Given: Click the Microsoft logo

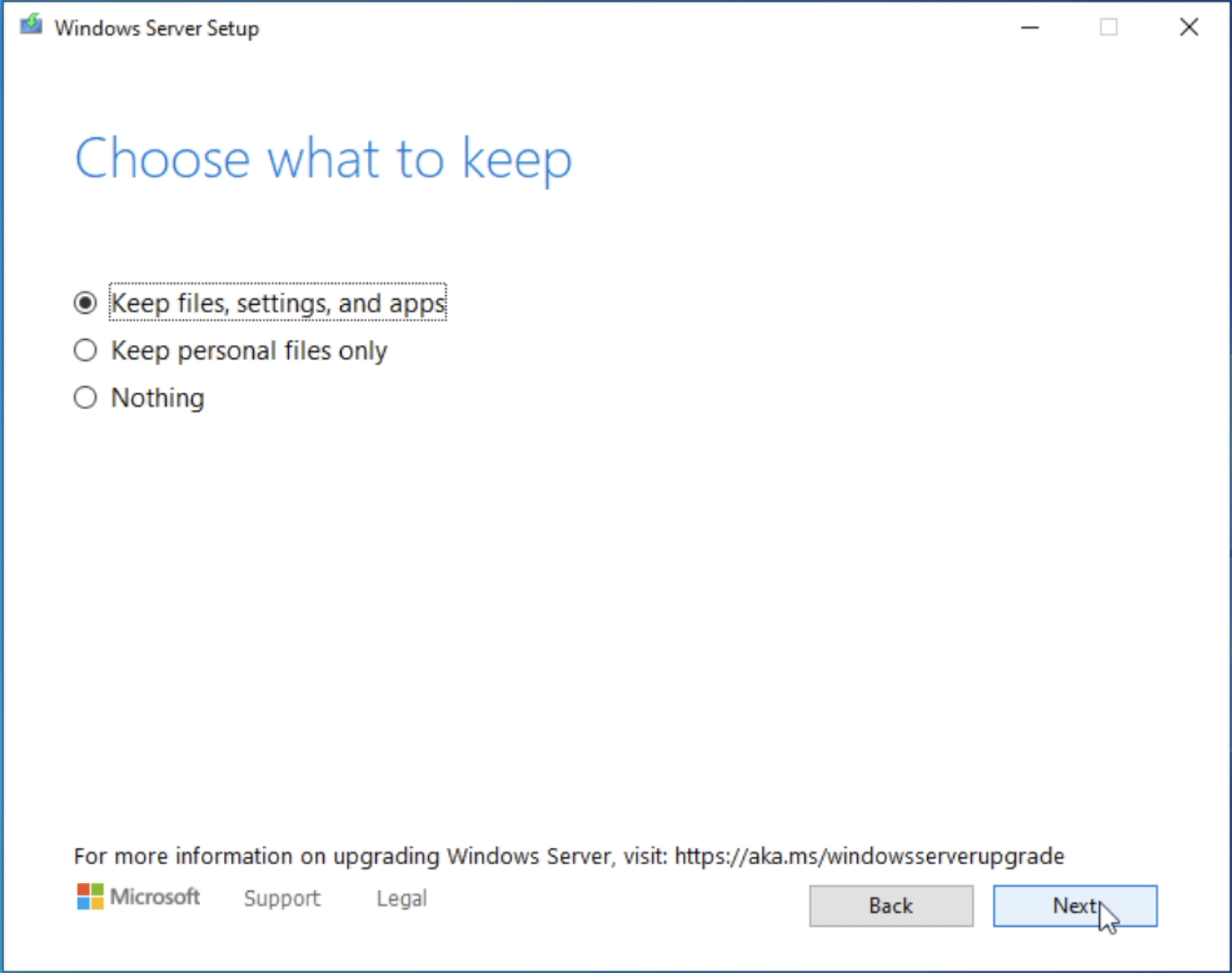Looking at the screenshot, I should 139,897.
